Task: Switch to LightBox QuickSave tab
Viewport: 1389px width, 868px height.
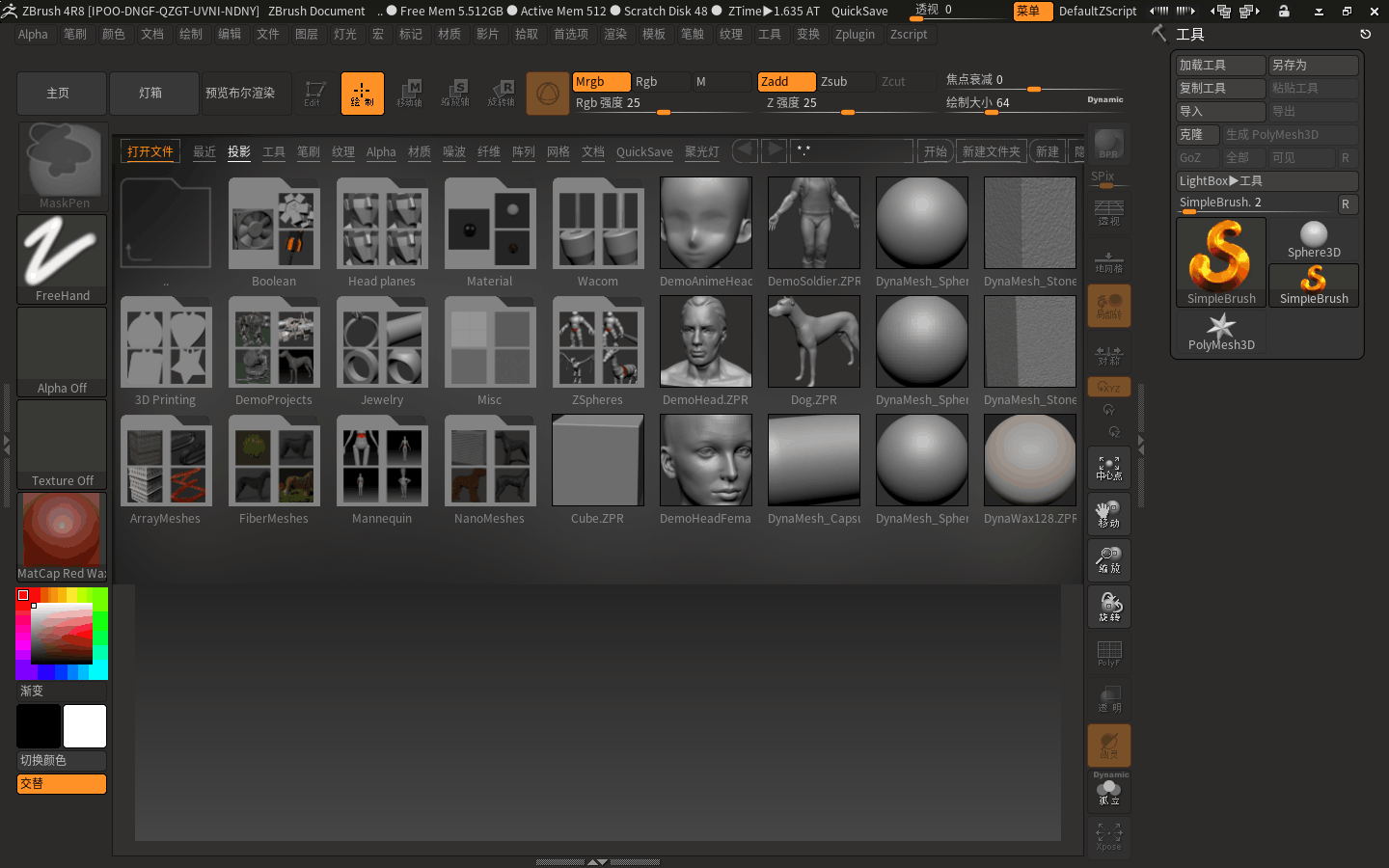Action: point(644,151)
